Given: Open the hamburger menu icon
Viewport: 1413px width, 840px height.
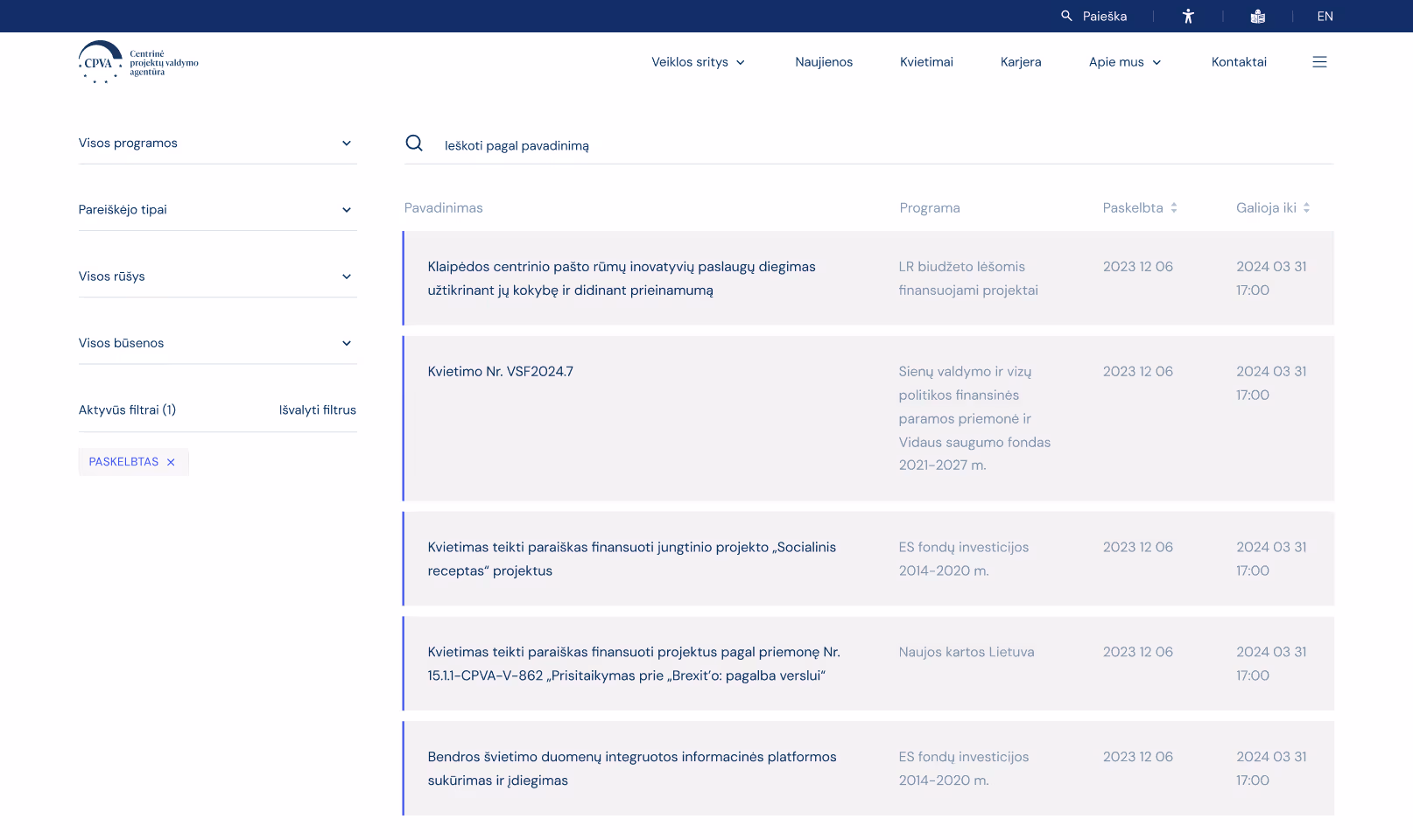Looking at the screenshot, I should tap(1319, 62).
